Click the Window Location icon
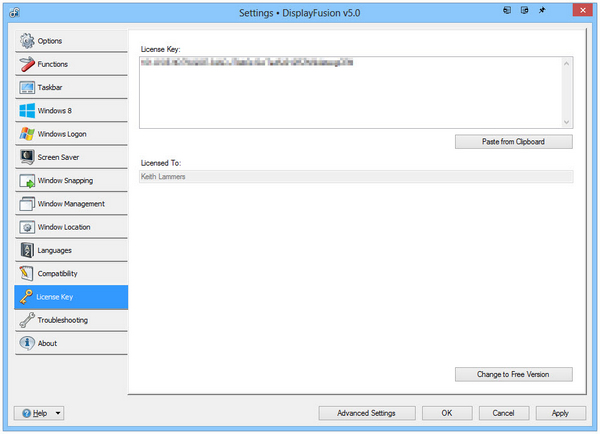 [x=27, y=227]
